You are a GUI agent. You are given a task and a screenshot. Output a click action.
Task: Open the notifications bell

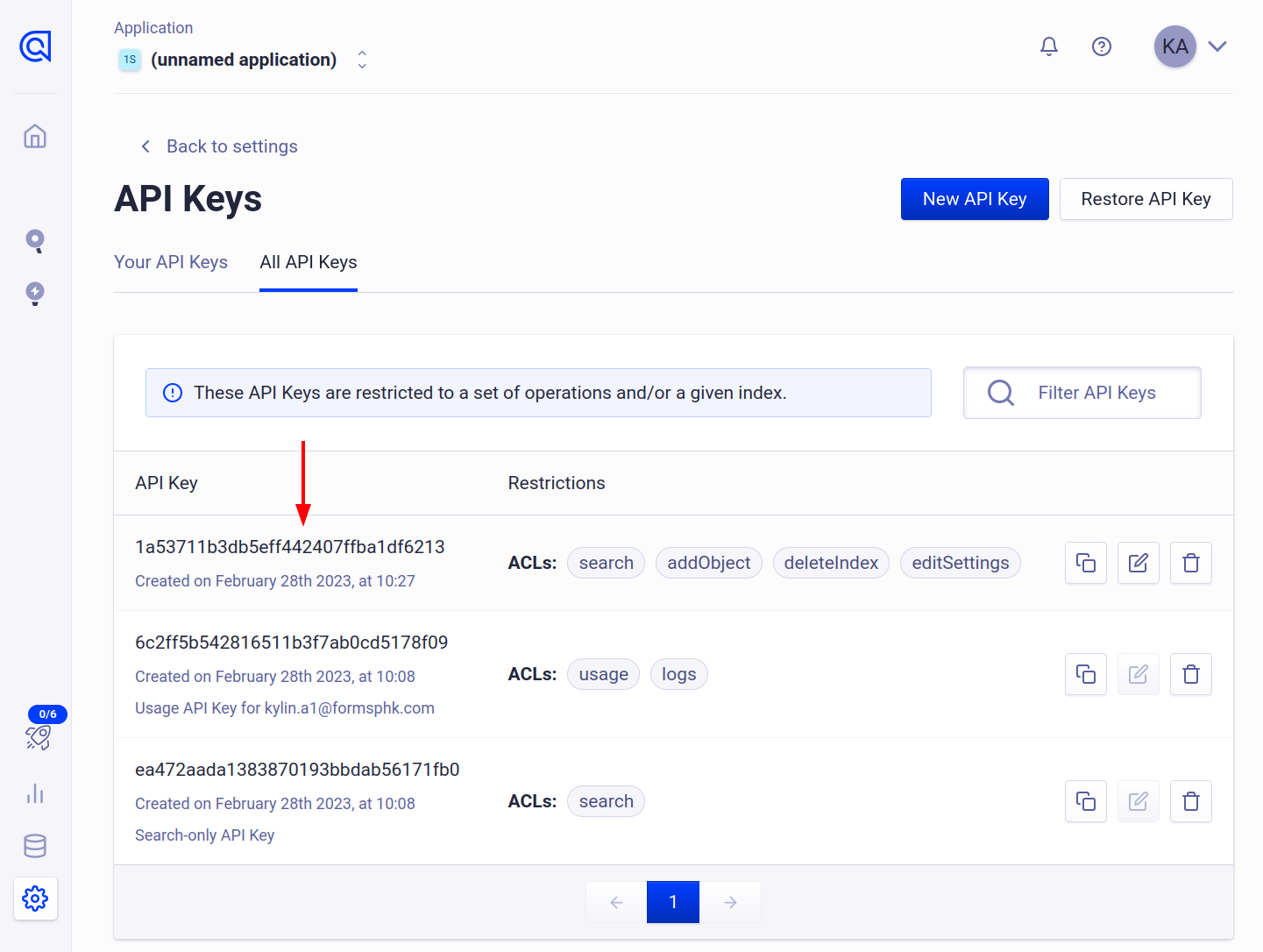1049,46
